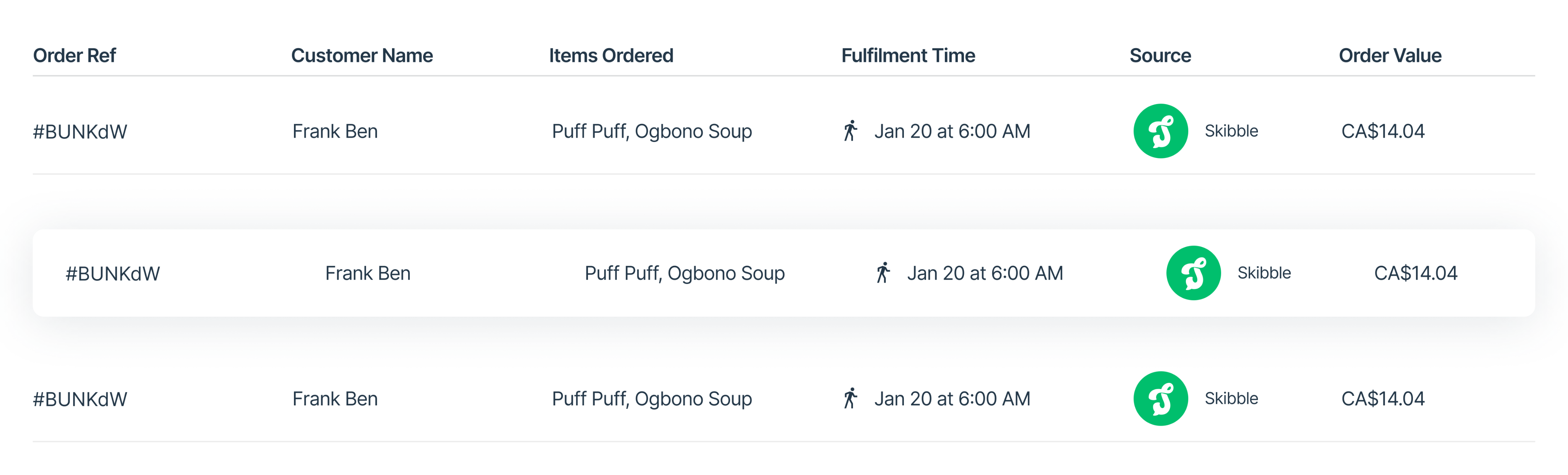The image size is (1568, 475).
Task: Click the Items Ordered column header
Action: point(611,55)
